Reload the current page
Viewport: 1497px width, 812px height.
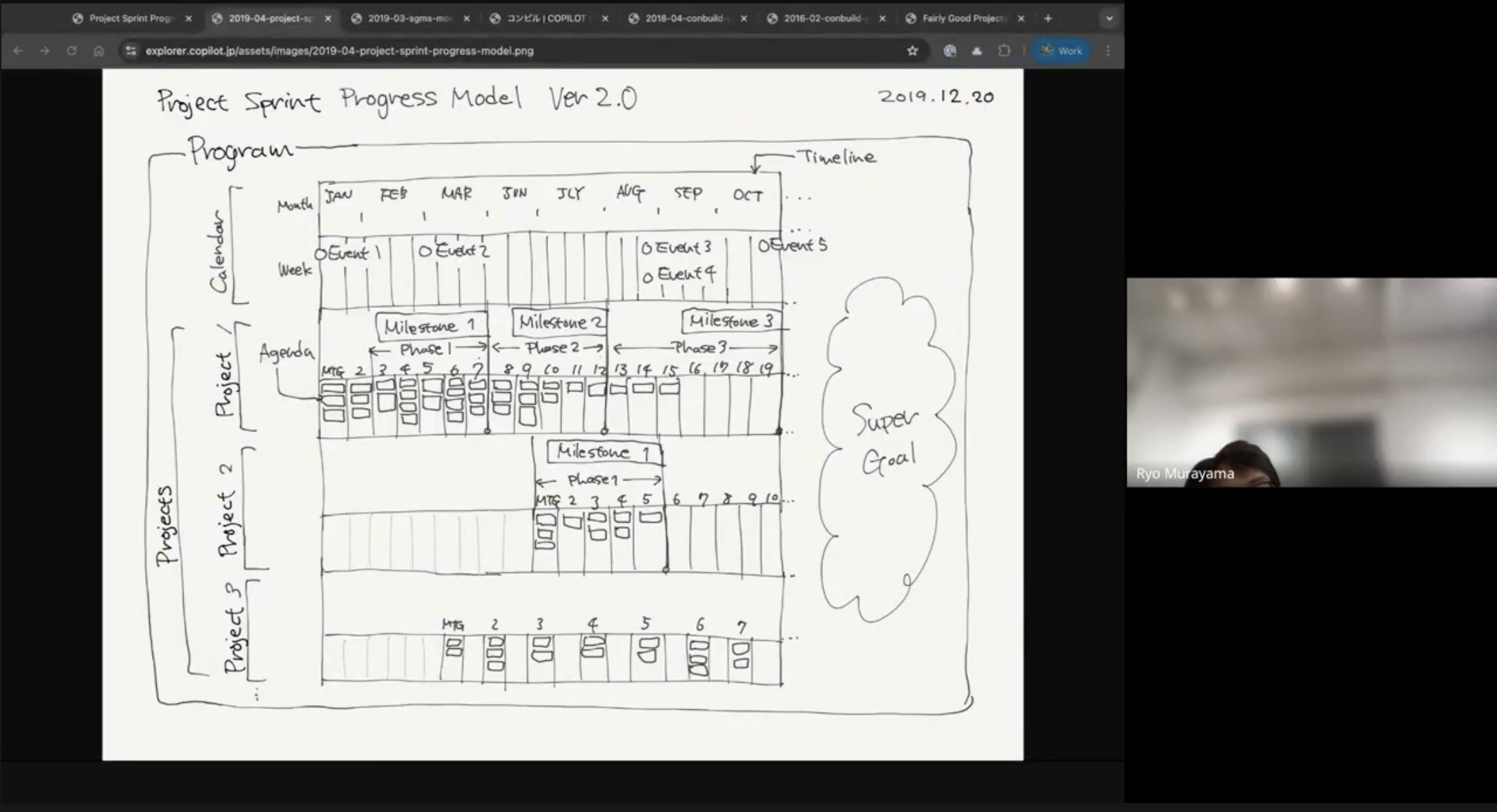click(72, 50)
